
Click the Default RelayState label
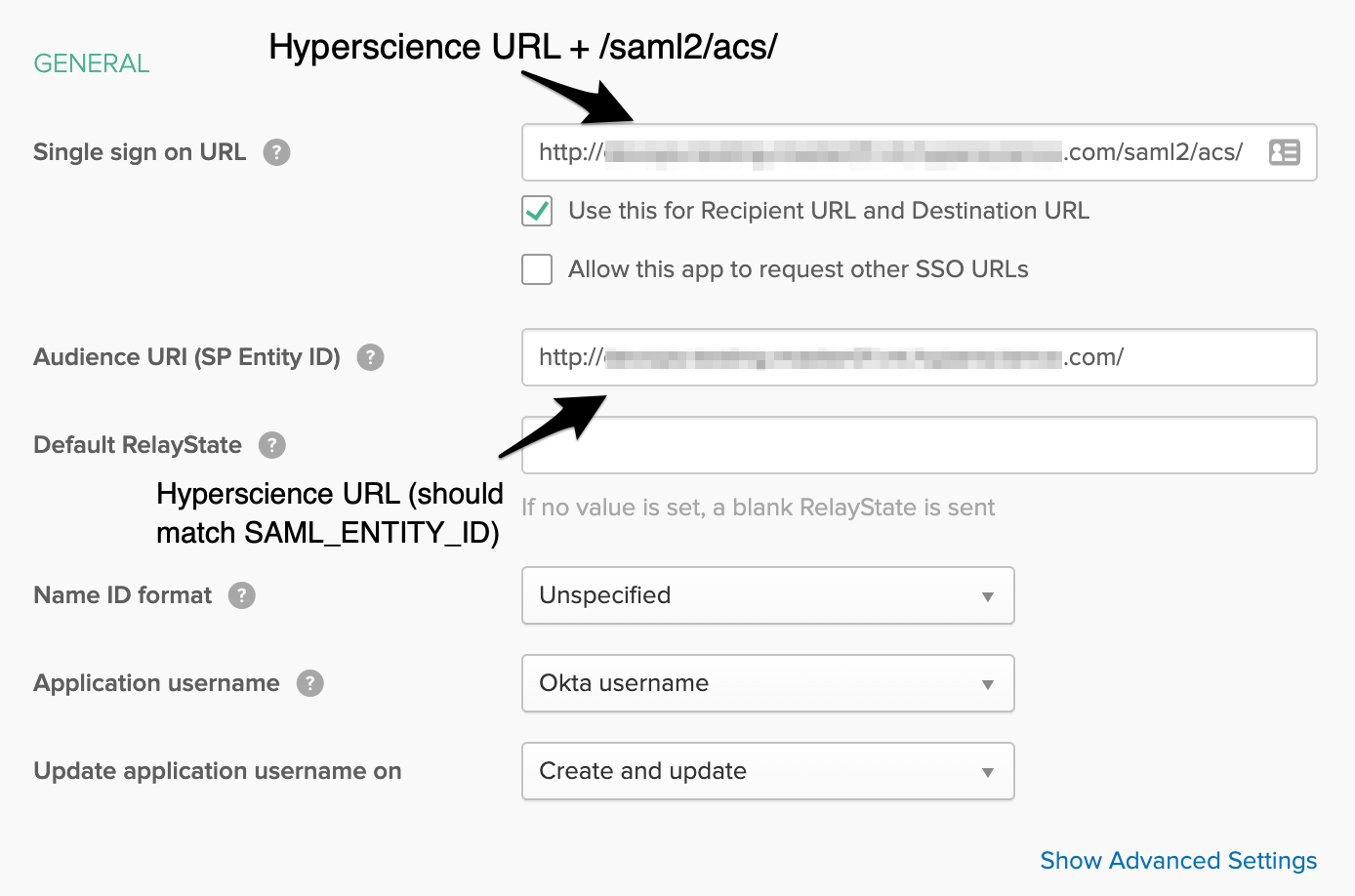138,445
